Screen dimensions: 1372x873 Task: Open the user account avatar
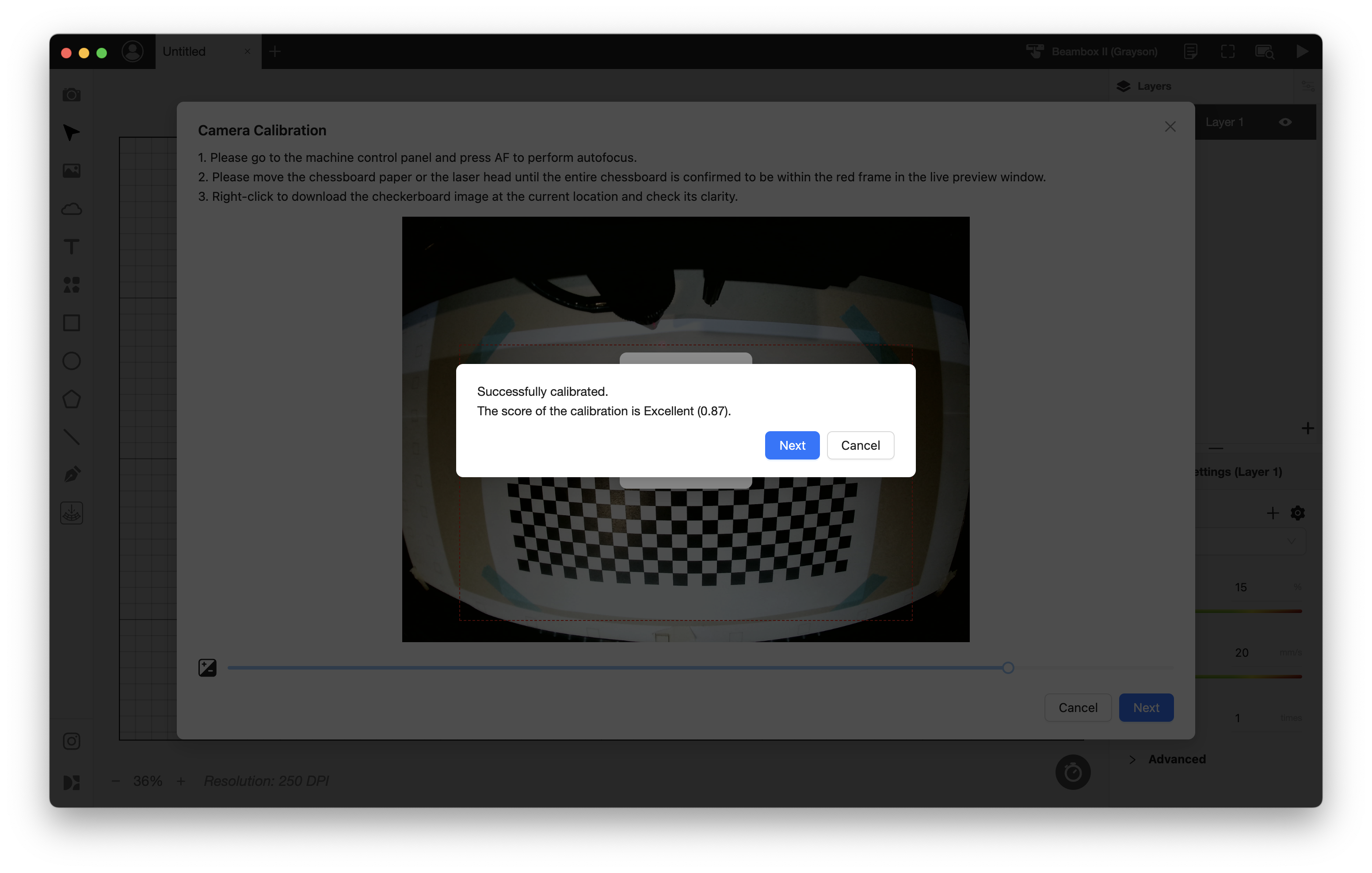[x=132, y=51]
